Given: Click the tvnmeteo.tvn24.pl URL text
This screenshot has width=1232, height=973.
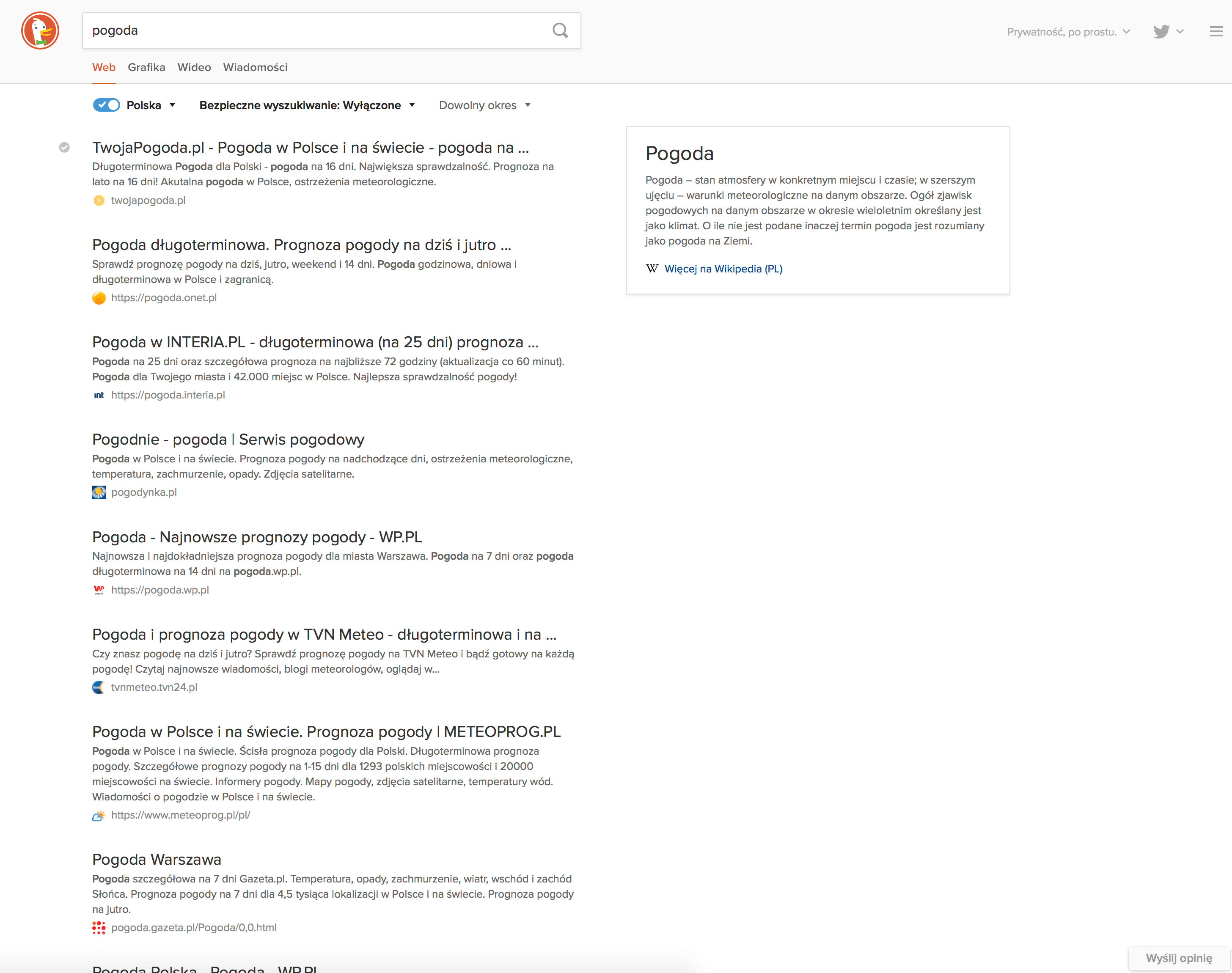Looking at the screenshot, I should coord(154,687).
